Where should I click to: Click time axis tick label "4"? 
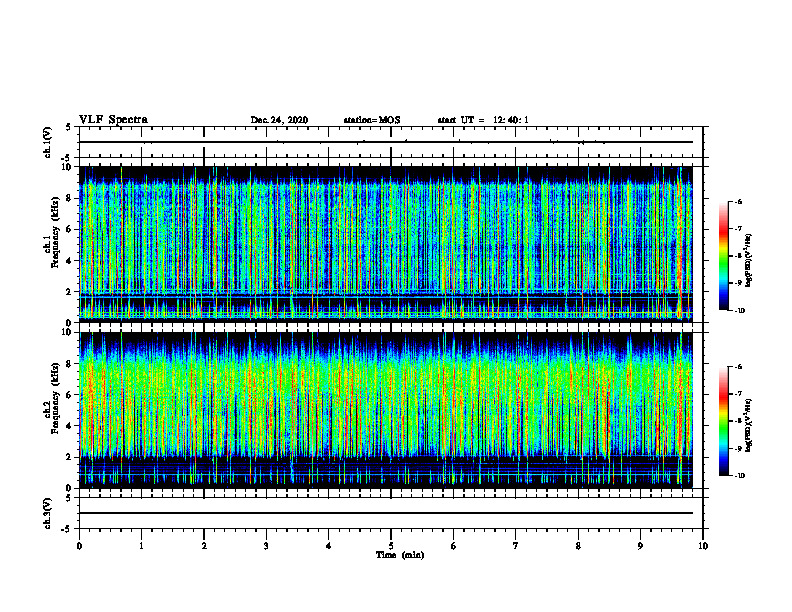click(x=329, y=546)
